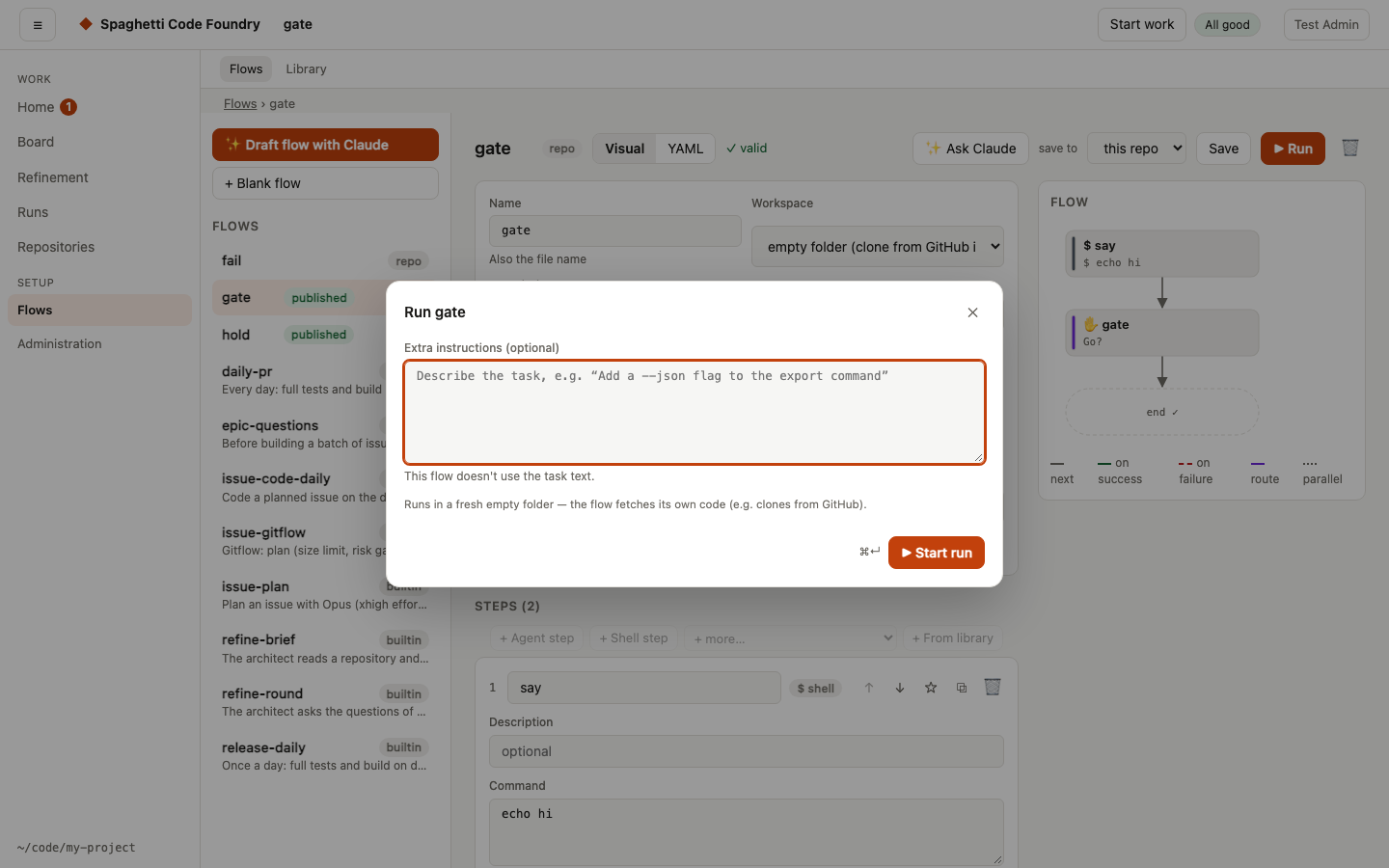Image resolution: width=1389 pixels, height=868 pixels.
Task: Duplicate the say step
Action: click(x=962, y=688)
